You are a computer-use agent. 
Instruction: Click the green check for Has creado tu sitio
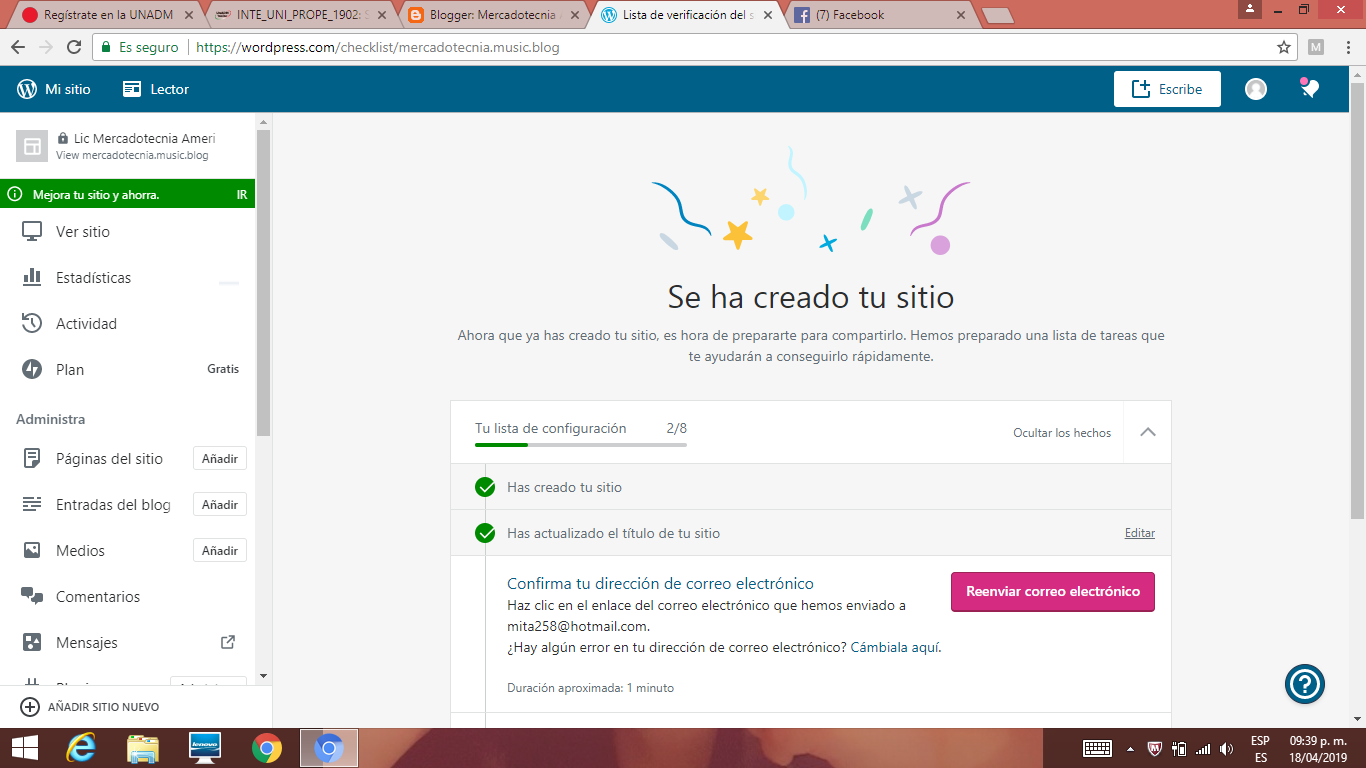pyautogui.click(x=485, y=488)
